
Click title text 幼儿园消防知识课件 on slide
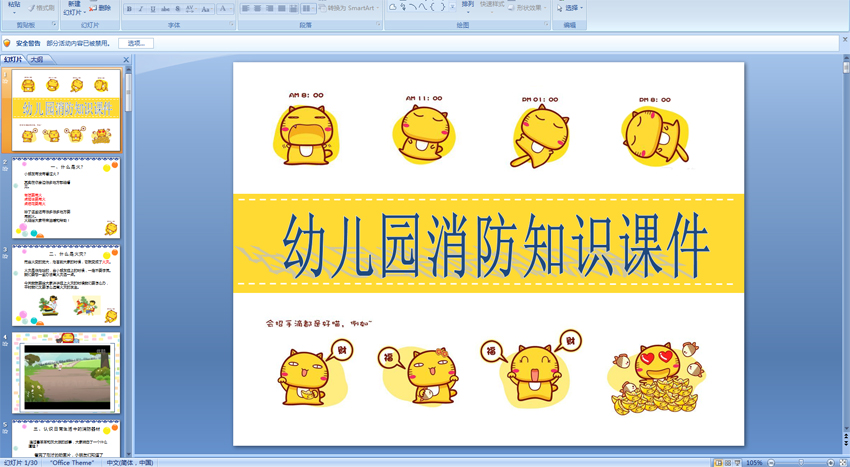pos(495,246)
